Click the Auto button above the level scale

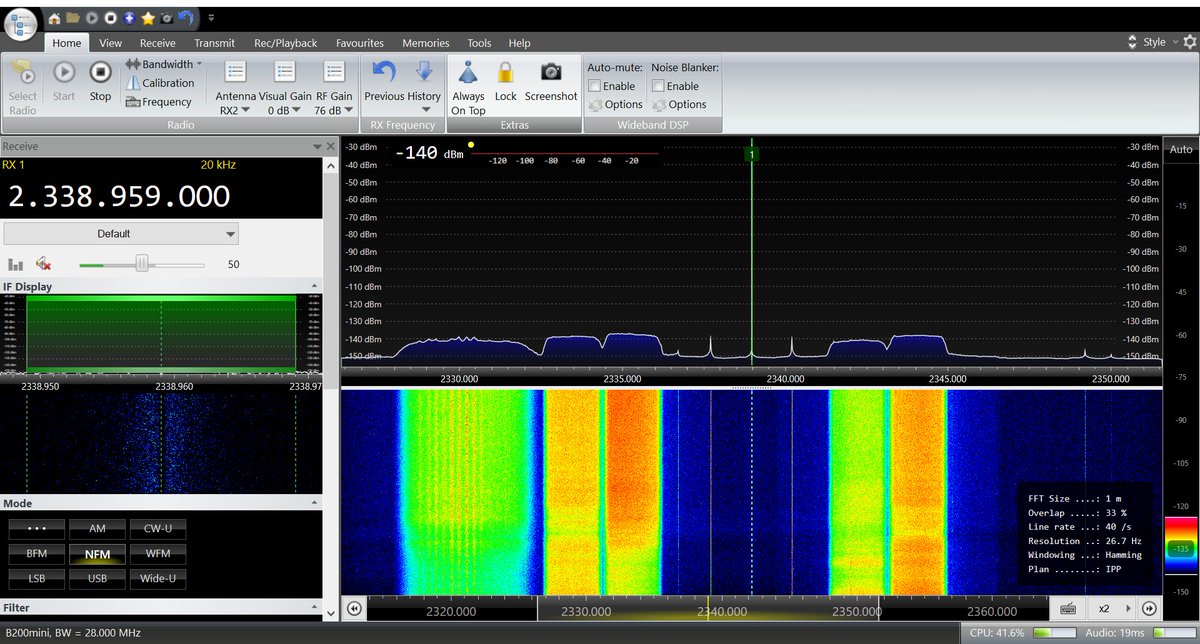1181,149
